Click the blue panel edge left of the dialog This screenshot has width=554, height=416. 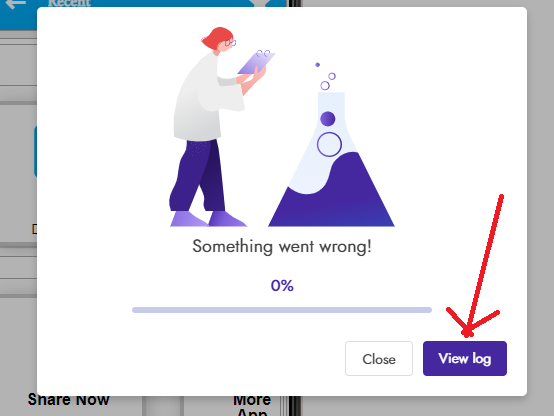[x=35, y=151]
